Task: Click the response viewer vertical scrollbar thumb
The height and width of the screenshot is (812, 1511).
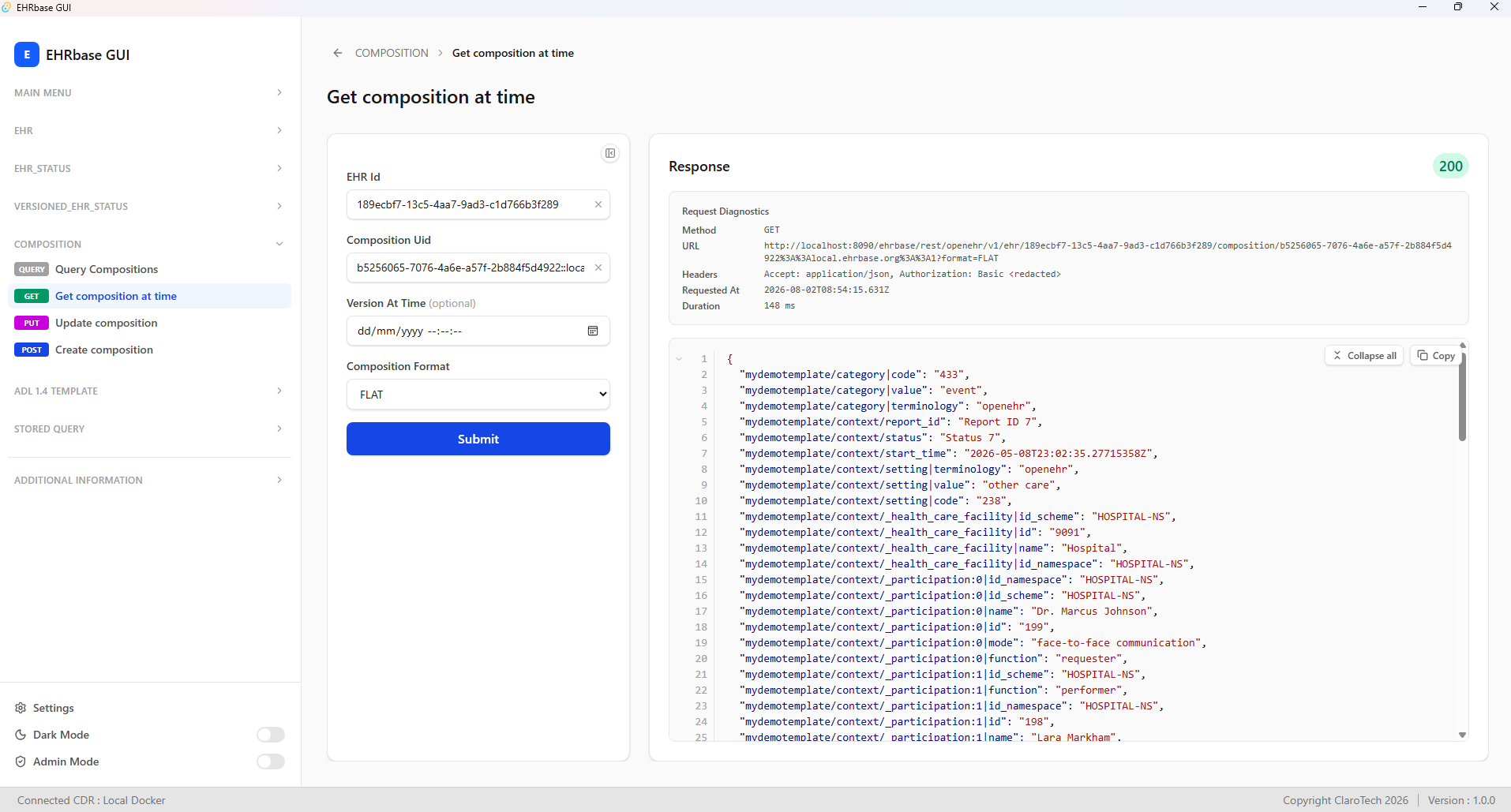Action: (x=1462, y=396)
